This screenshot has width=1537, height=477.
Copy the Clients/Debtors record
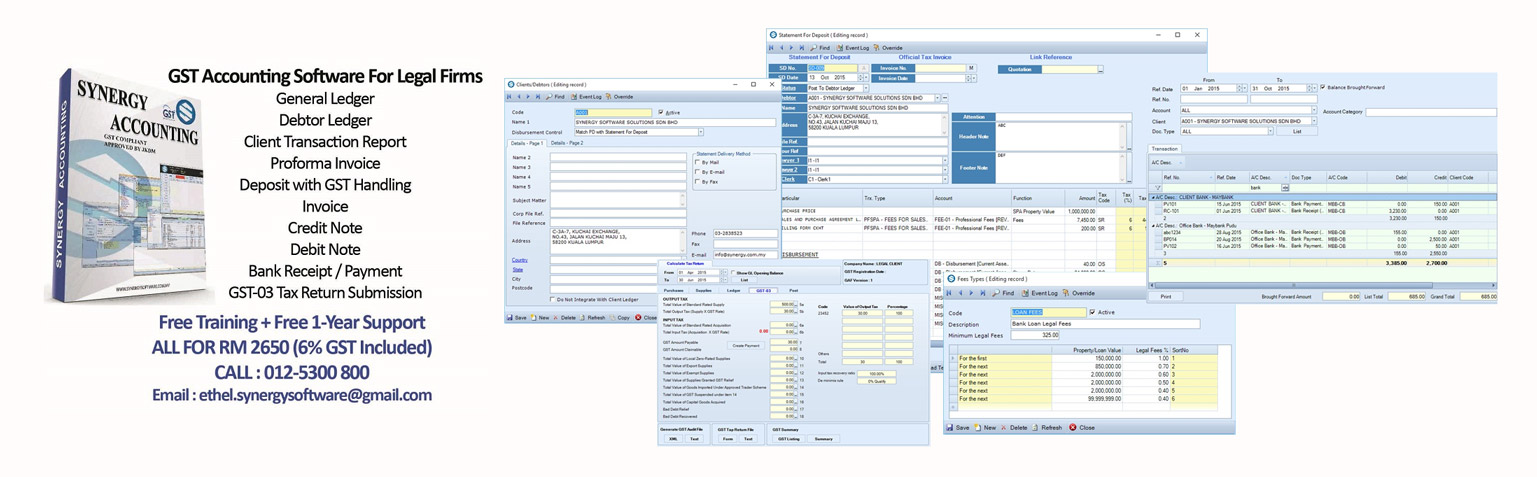coord(619,317)
